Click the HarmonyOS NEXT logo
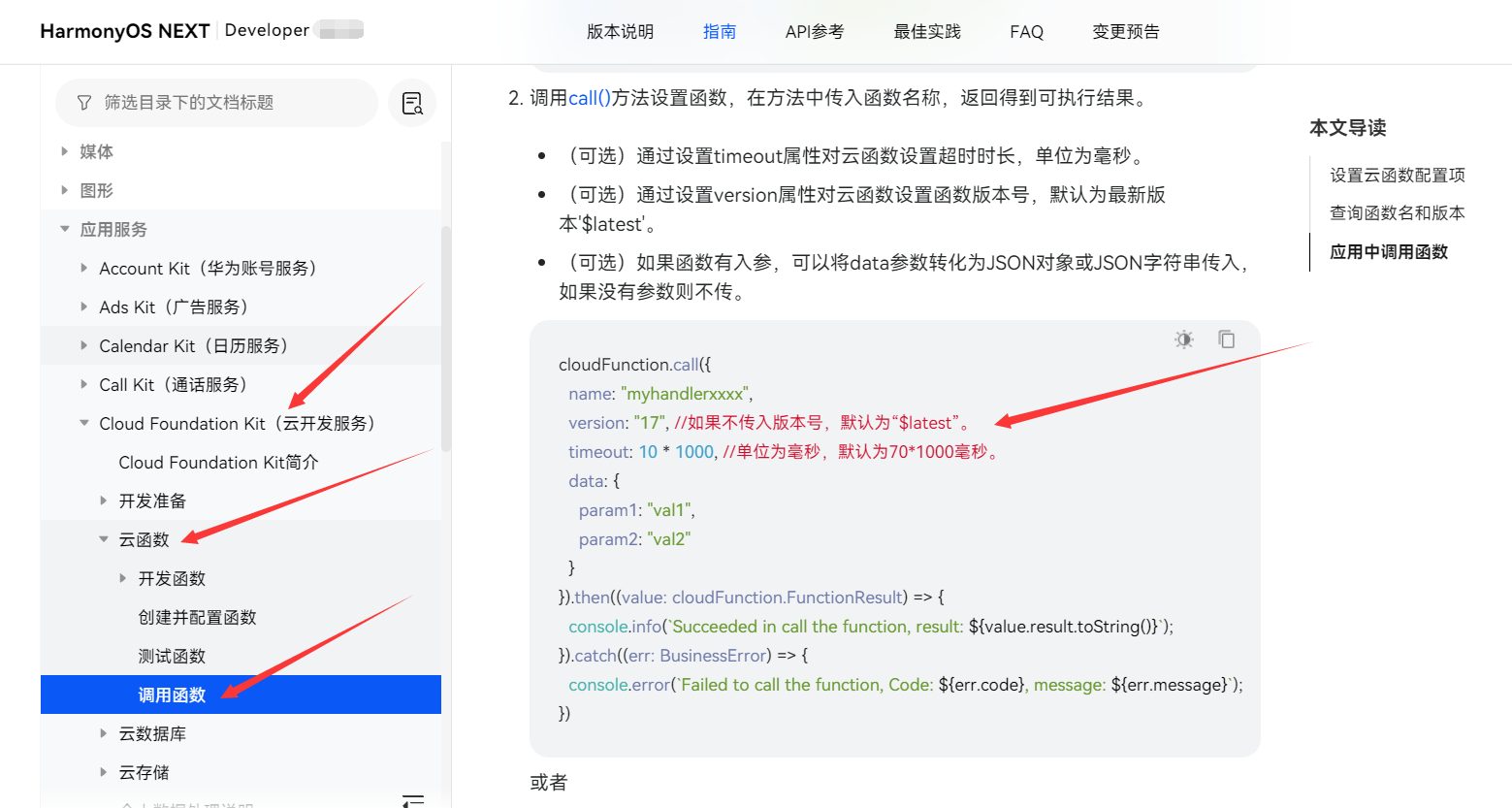This screenshot has height=808, width=1512. 125,31
